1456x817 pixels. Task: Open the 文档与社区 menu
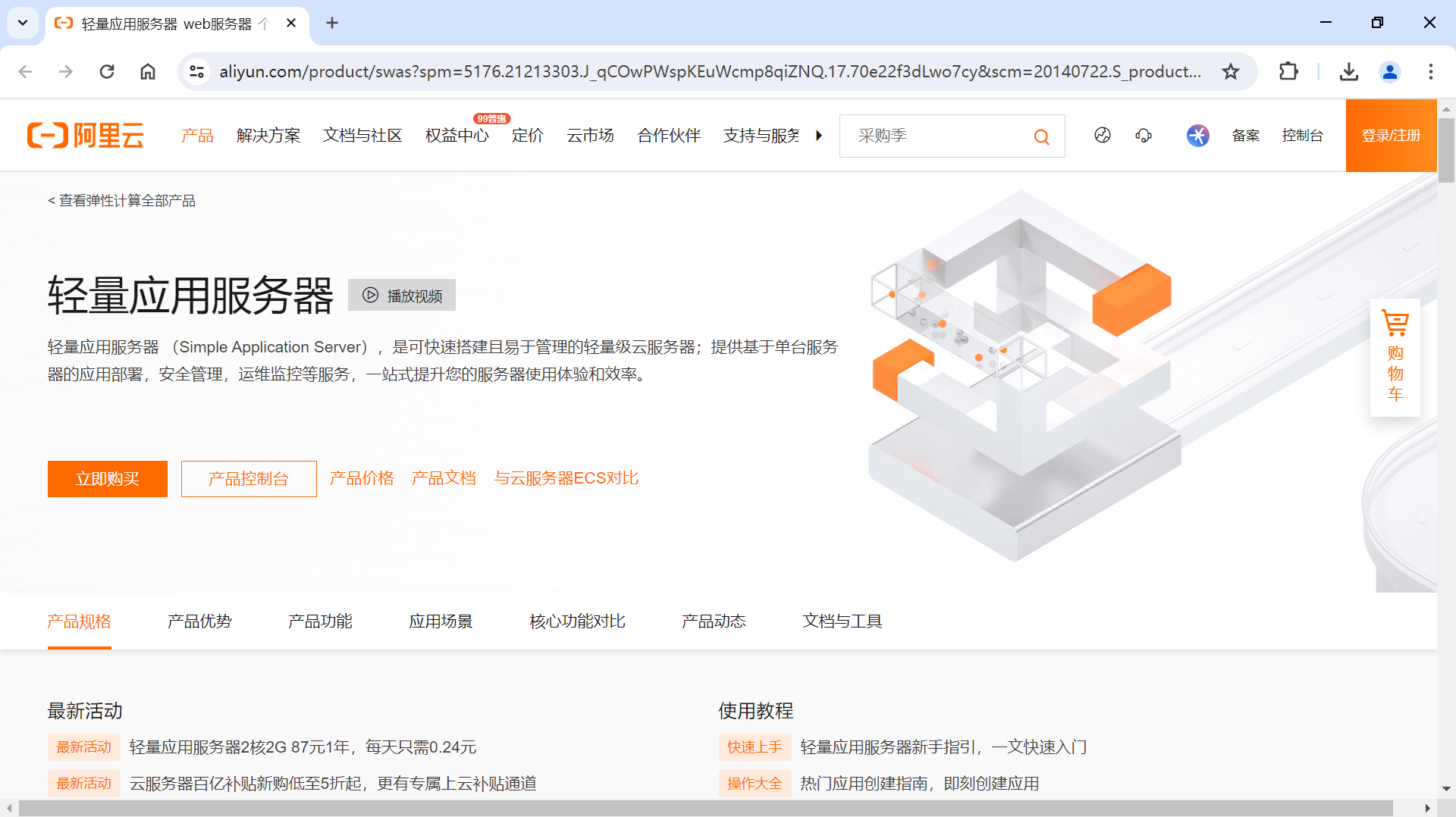(x=362, y=136)
